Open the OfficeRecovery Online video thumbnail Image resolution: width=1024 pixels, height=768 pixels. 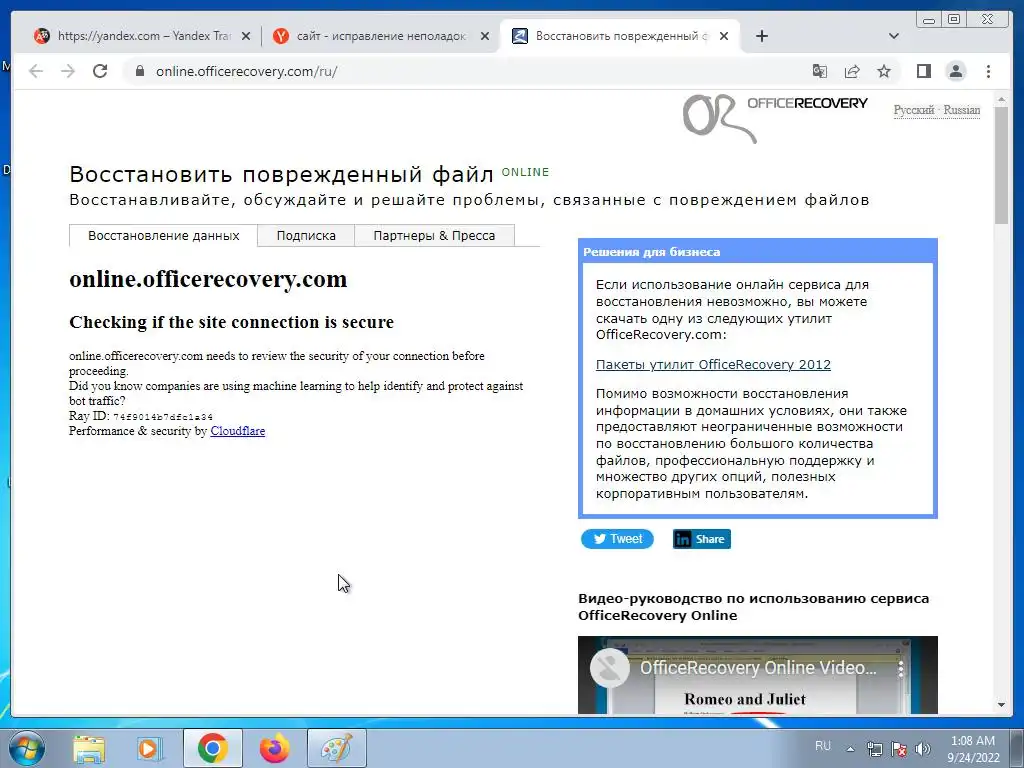click(x=758, y=675)
